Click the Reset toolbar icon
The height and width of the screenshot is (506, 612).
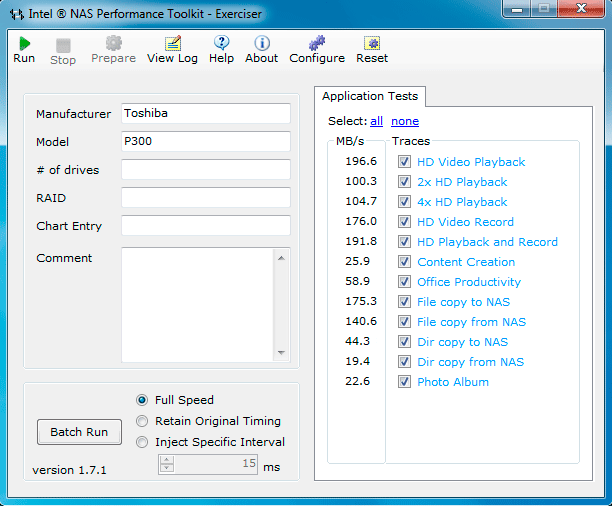click(372, 44)
